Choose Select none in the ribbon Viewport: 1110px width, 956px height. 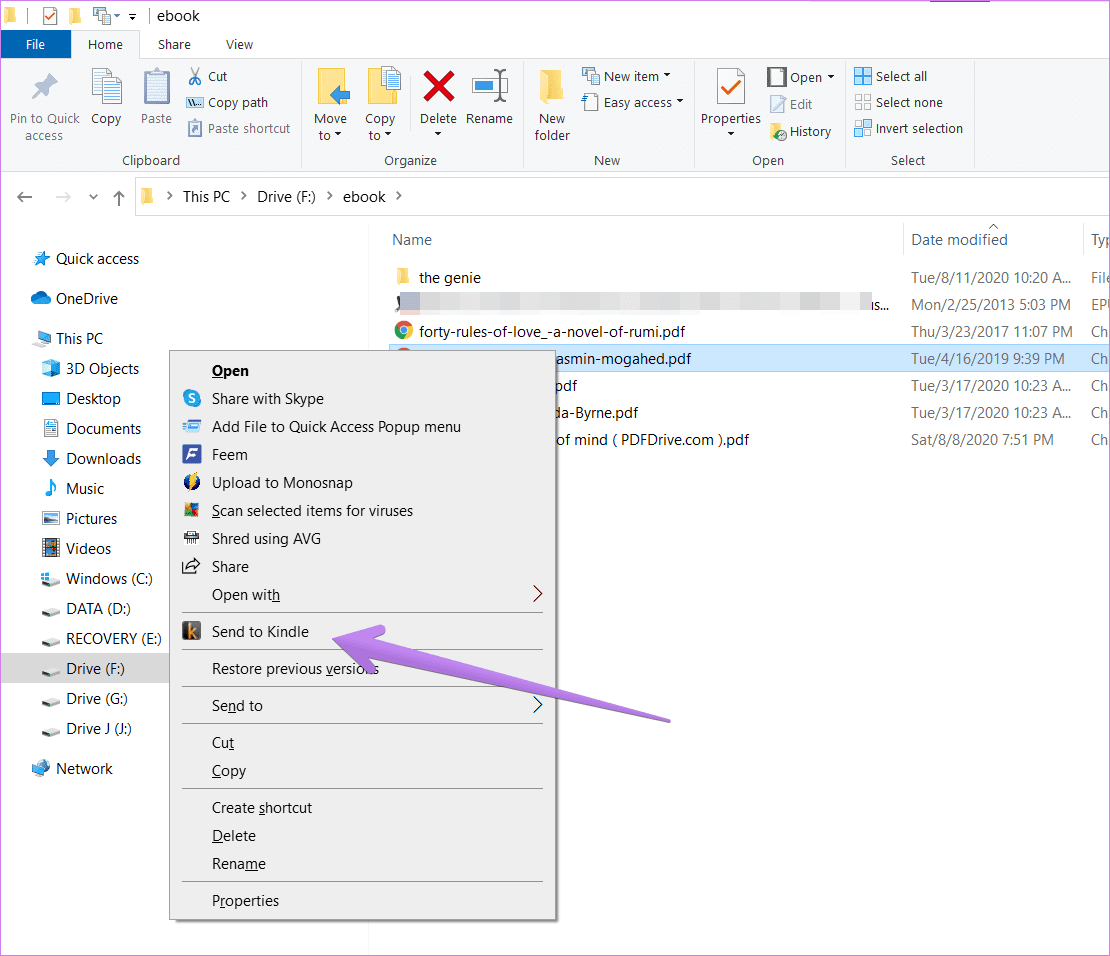pyautogui.click(x=898, y=102)
